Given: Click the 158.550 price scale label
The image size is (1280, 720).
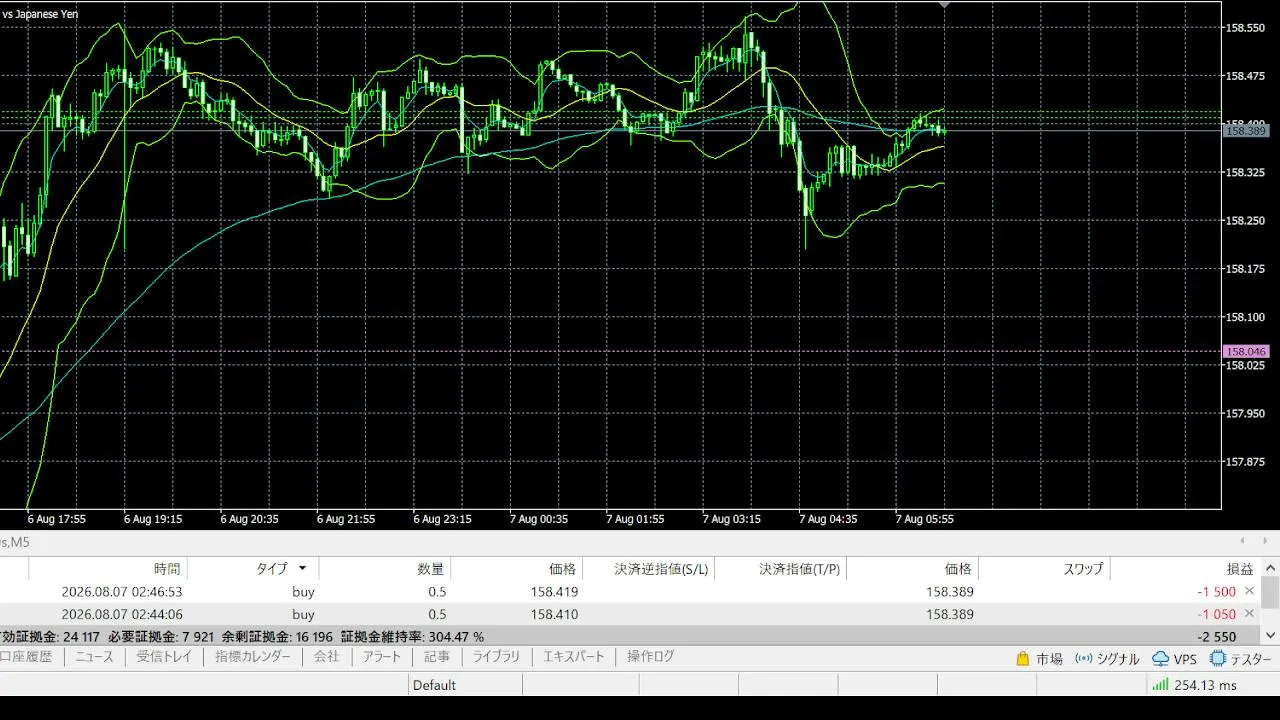Looking at the screenshot, I should point(1245,27).
